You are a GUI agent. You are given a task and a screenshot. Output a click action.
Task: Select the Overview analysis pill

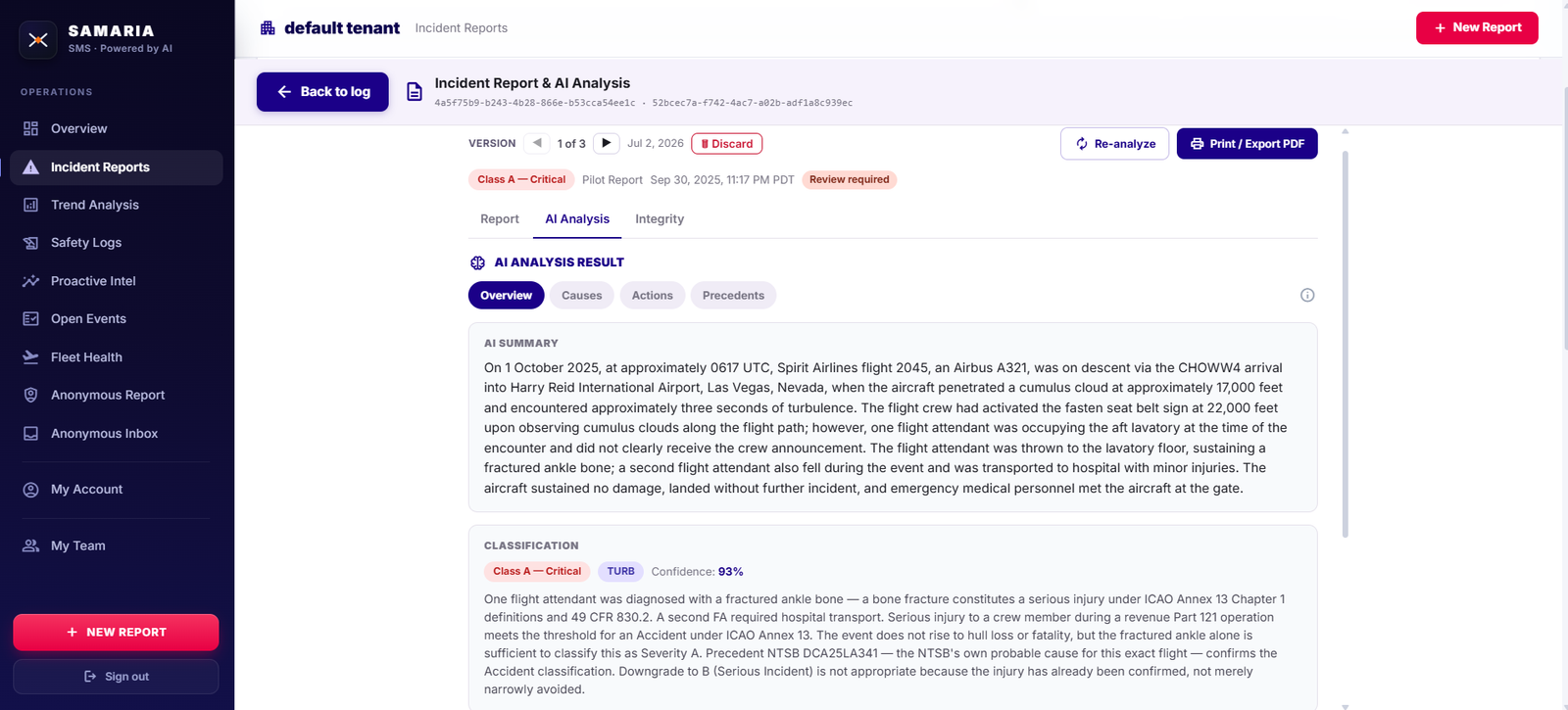[507, 296]
